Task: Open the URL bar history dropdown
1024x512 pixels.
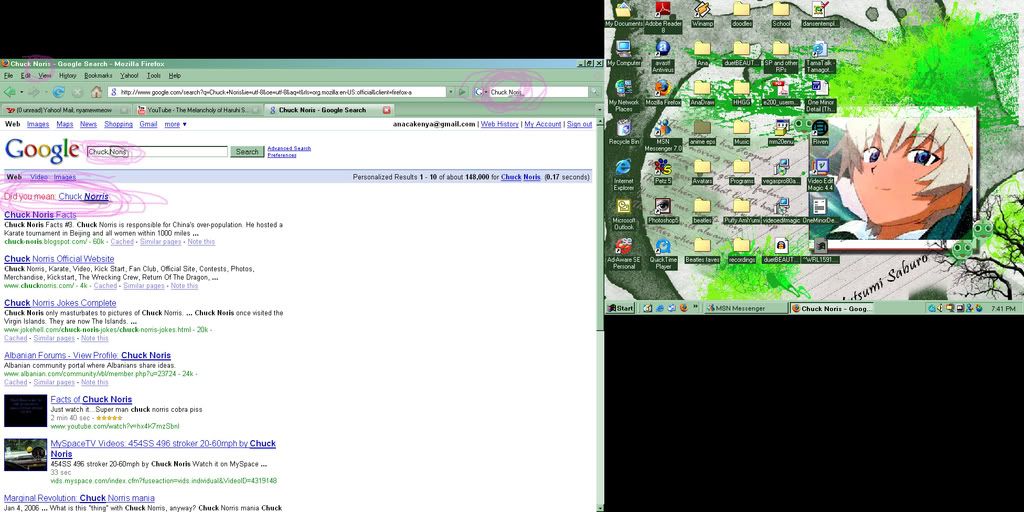Action: coord(452,92)
